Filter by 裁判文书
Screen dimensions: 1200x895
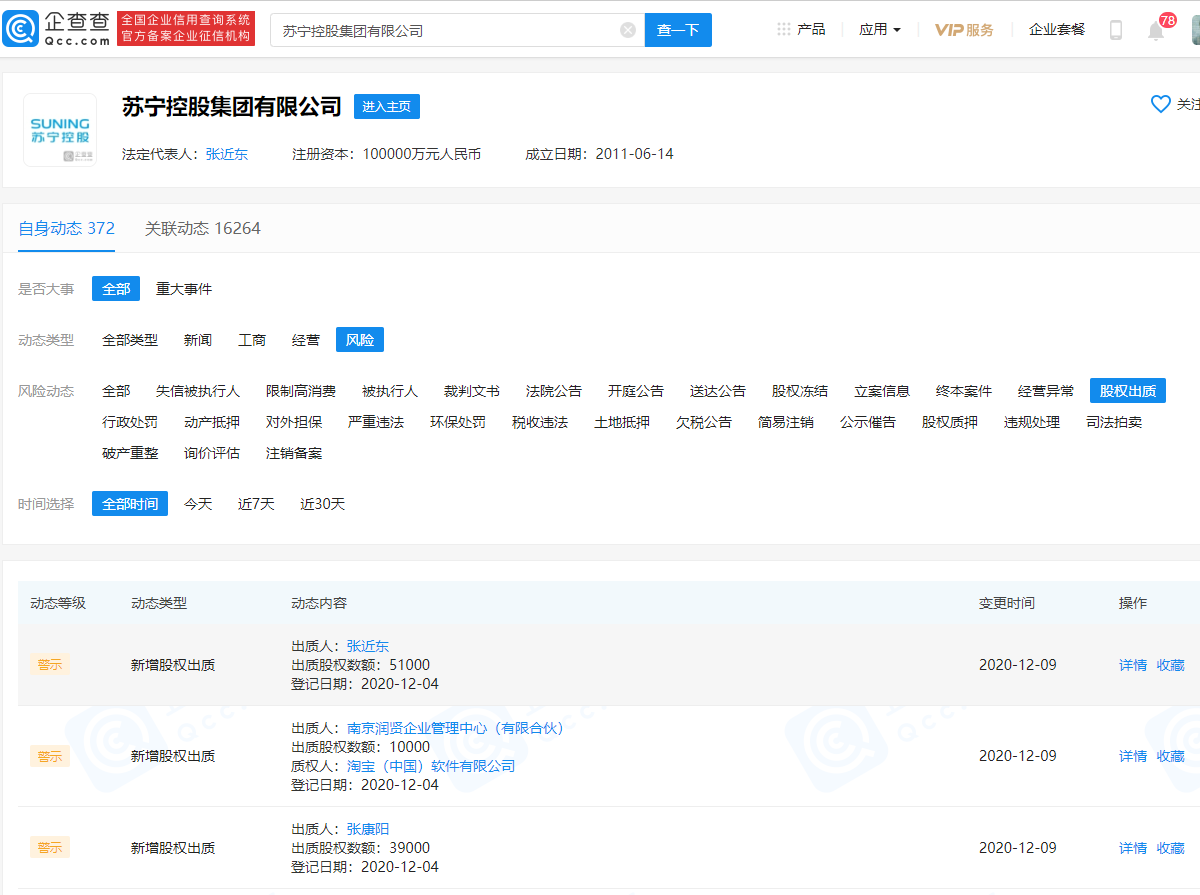[472, 391]
